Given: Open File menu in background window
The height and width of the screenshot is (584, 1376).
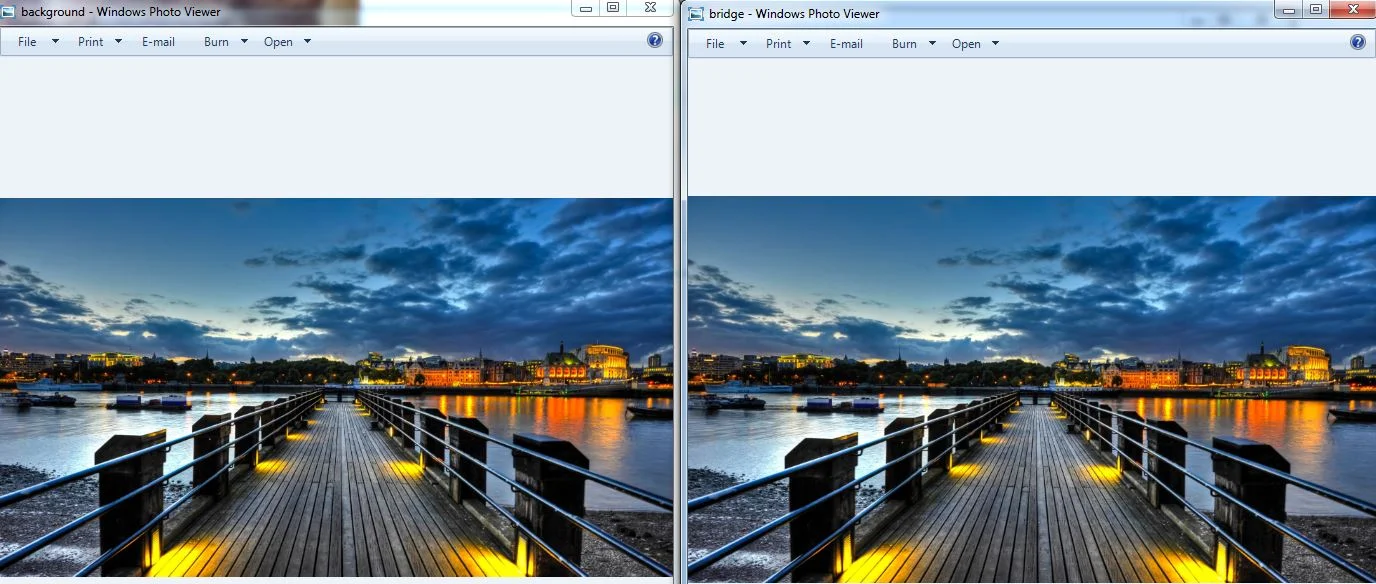Looking at the screenshot, I should [27, 42].
